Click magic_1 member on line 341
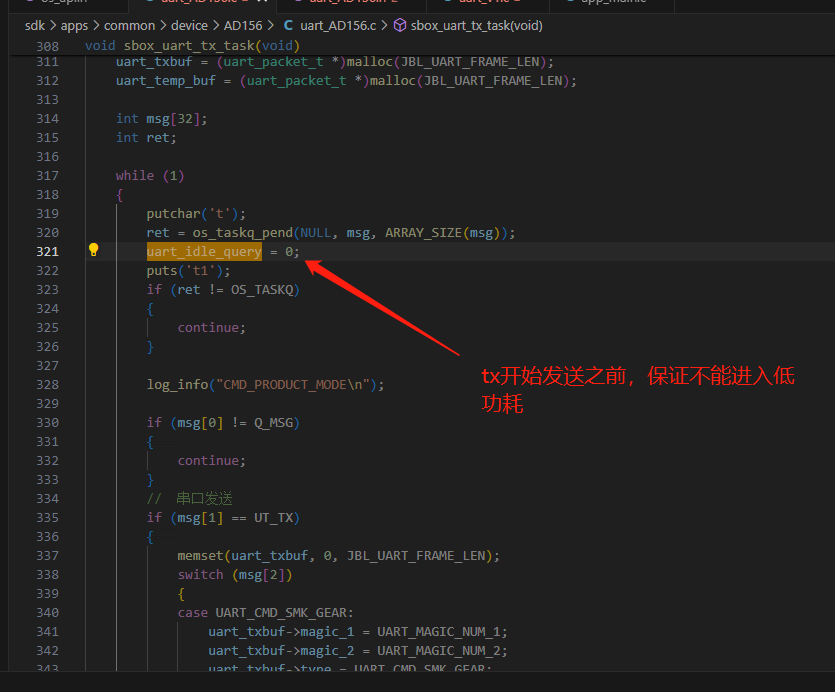 (327, 632)
